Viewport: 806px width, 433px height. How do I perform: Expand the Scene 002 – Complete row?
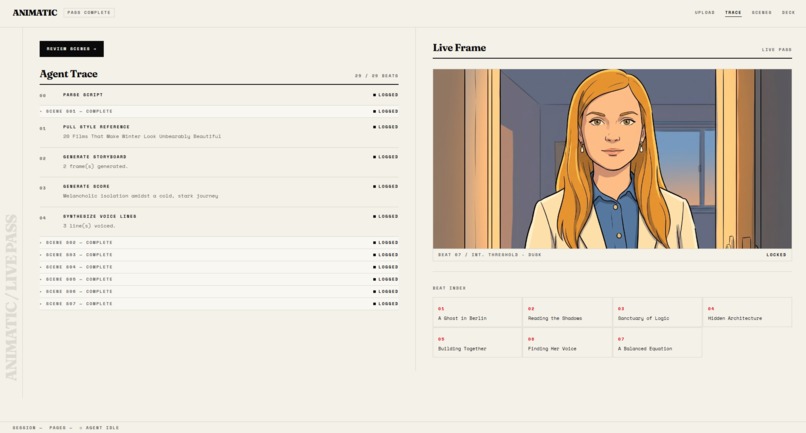[x=219, y=242]
